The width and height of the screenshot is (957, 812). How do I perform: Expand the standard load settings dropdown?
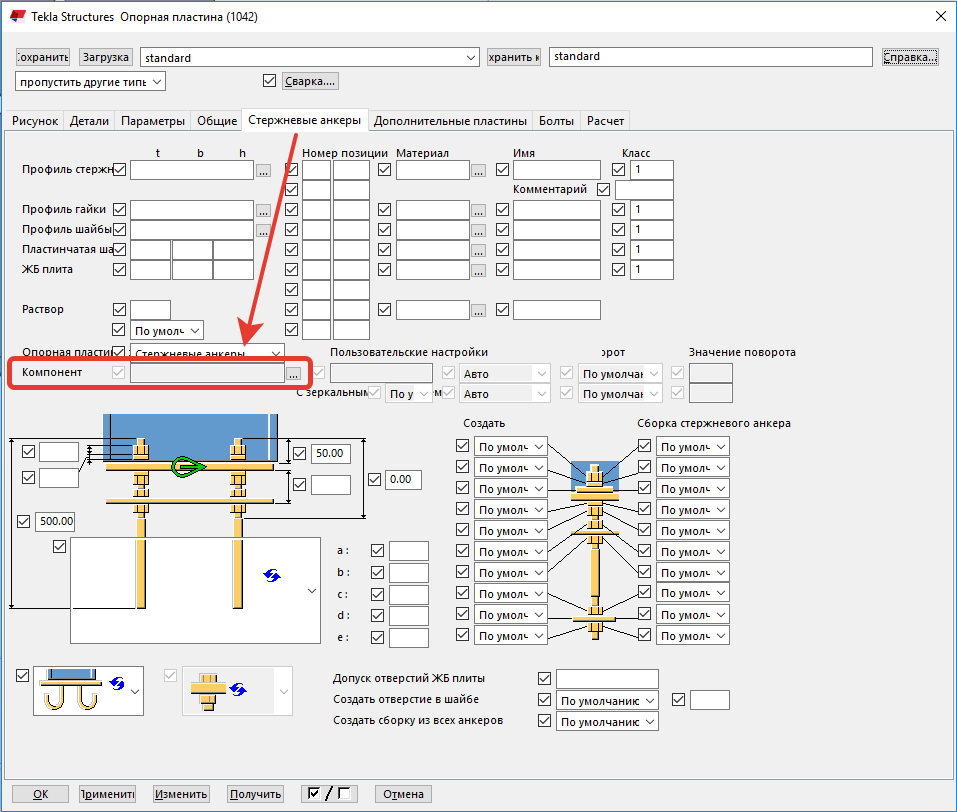point(472,58)
